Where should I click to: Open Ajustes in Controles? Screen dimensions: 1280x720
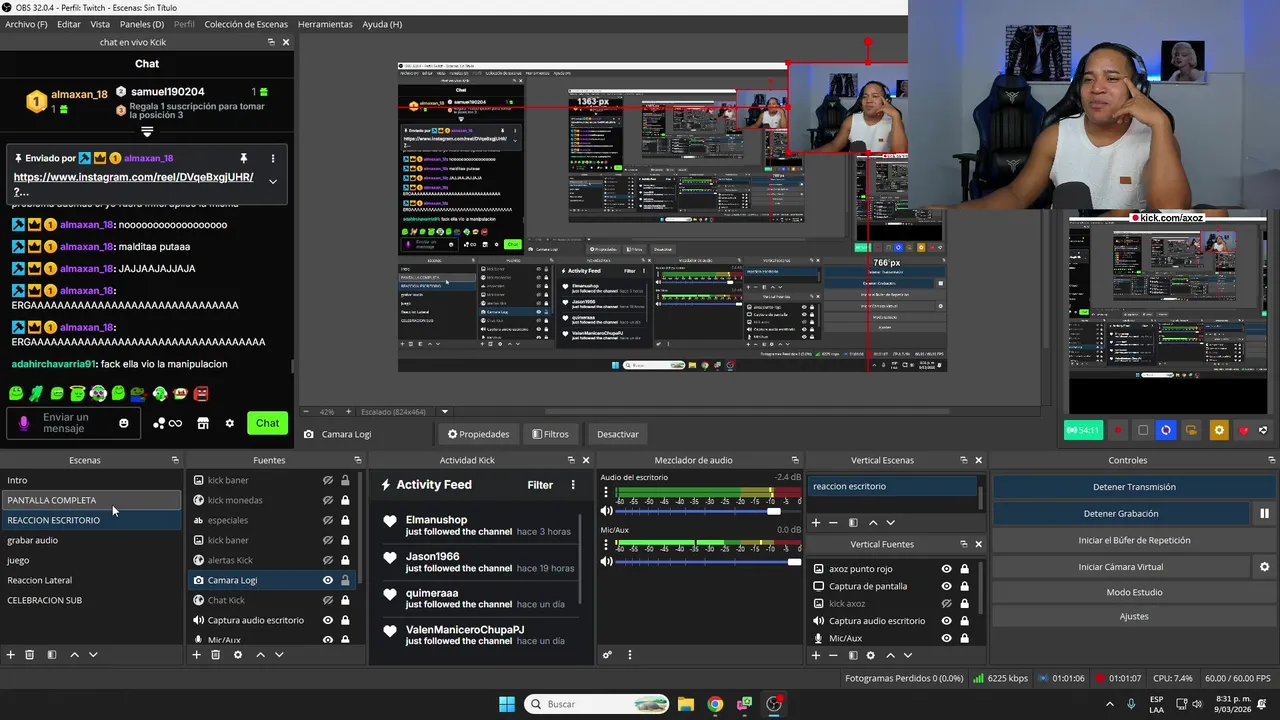coord(1134,616)
